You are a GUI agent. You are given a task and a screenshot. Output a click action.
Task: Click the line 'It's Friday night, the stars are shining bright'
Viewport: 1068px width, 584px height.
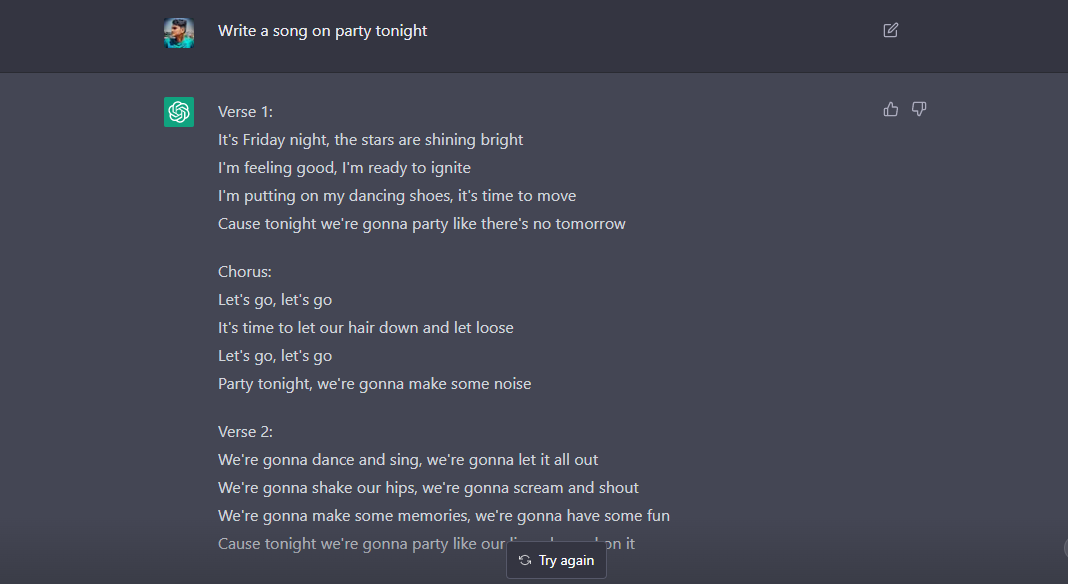[370, 140]
